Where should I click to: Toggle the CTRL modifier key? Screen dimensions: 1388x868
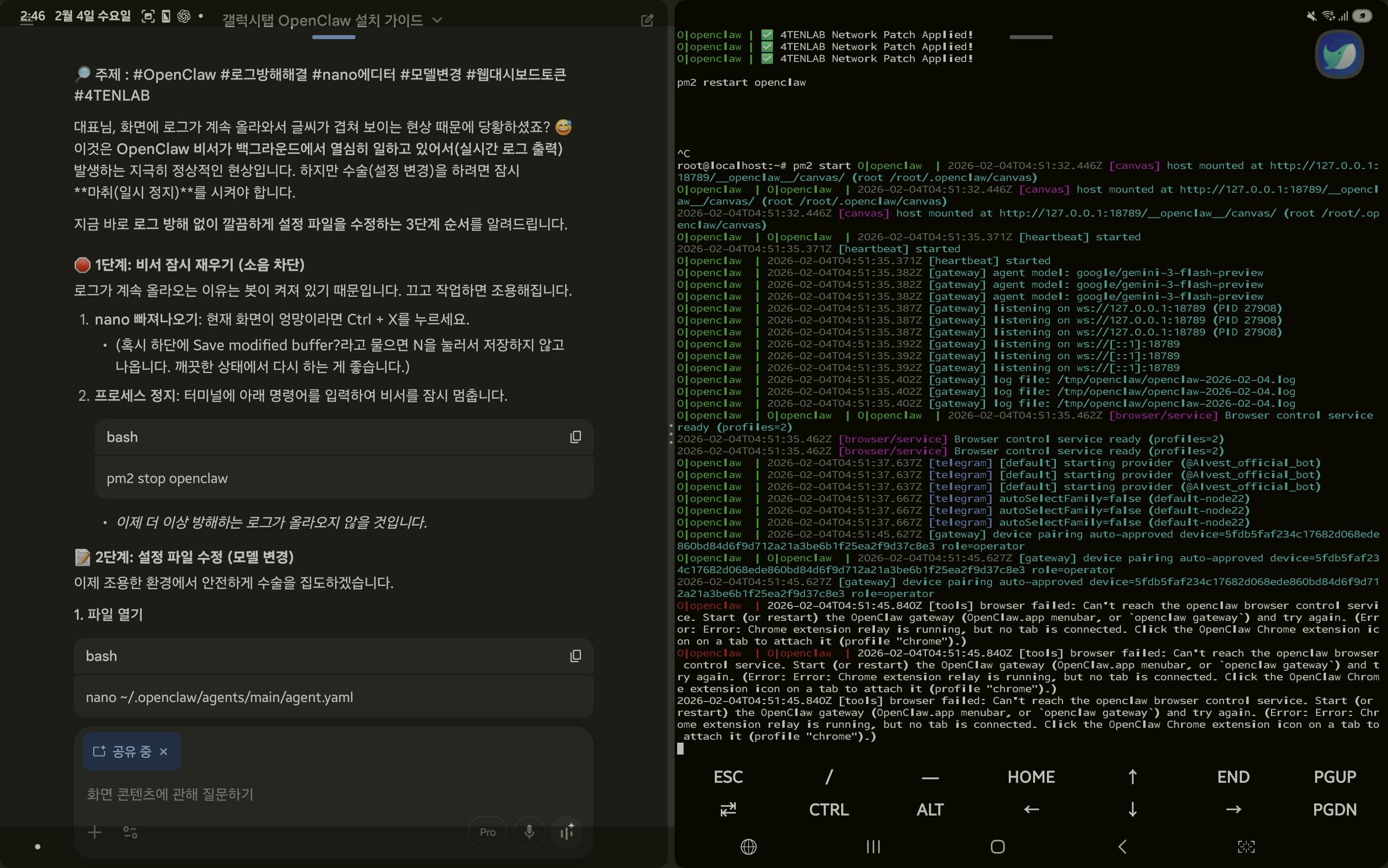(x=829, y=810)
